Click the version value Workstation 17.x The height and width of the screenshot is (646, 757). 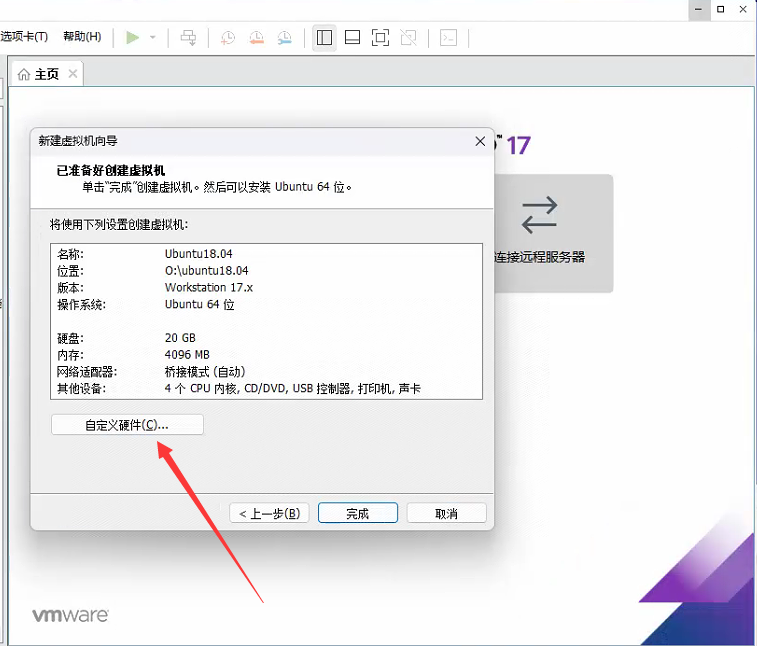pos(209,288)
